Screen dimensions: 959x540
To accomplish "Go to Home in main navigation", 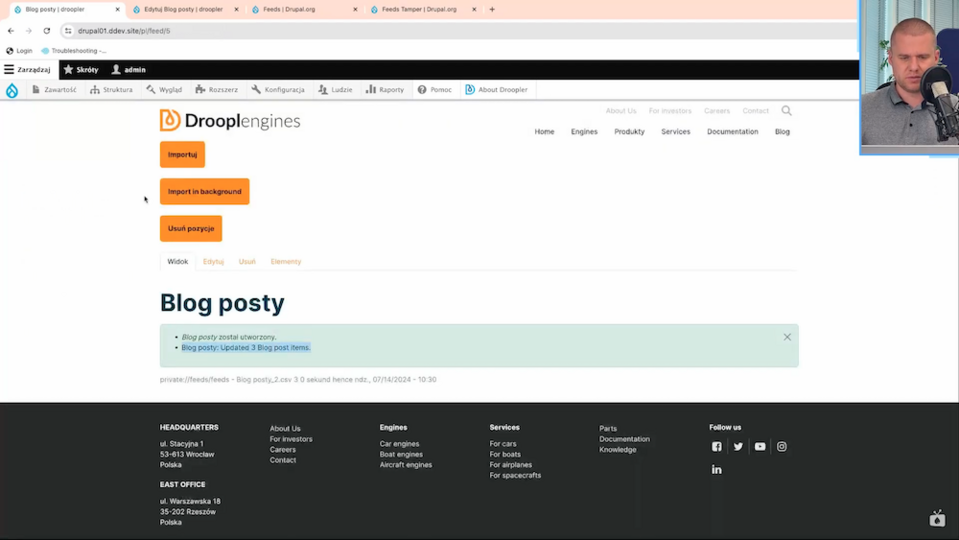I will [x=544, y=131].
